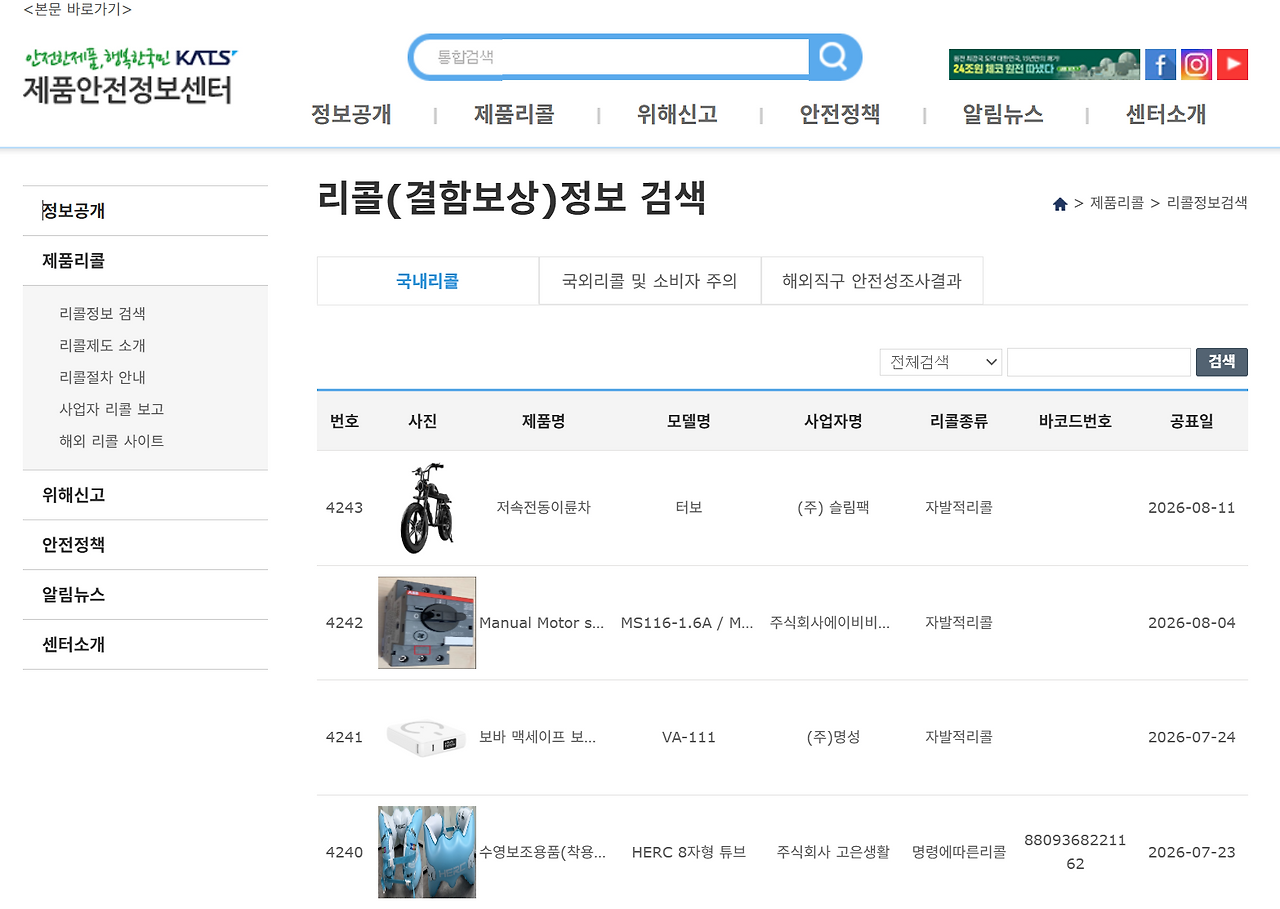Open 해외 리콜 사이트 sidebar link
Viewport: 1280px width, 909px height.
click(112, 441)
